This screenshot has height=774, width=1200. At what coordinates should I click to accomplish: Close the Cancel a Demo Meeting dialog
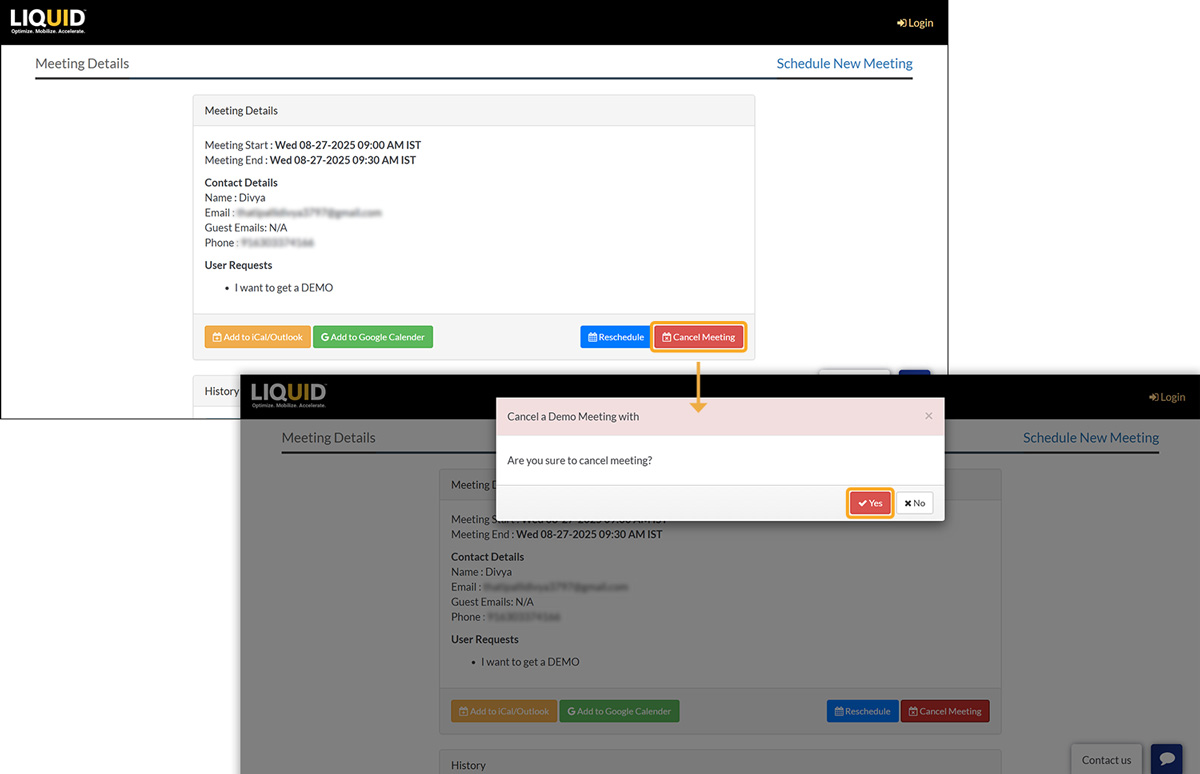tap(928, 416)
